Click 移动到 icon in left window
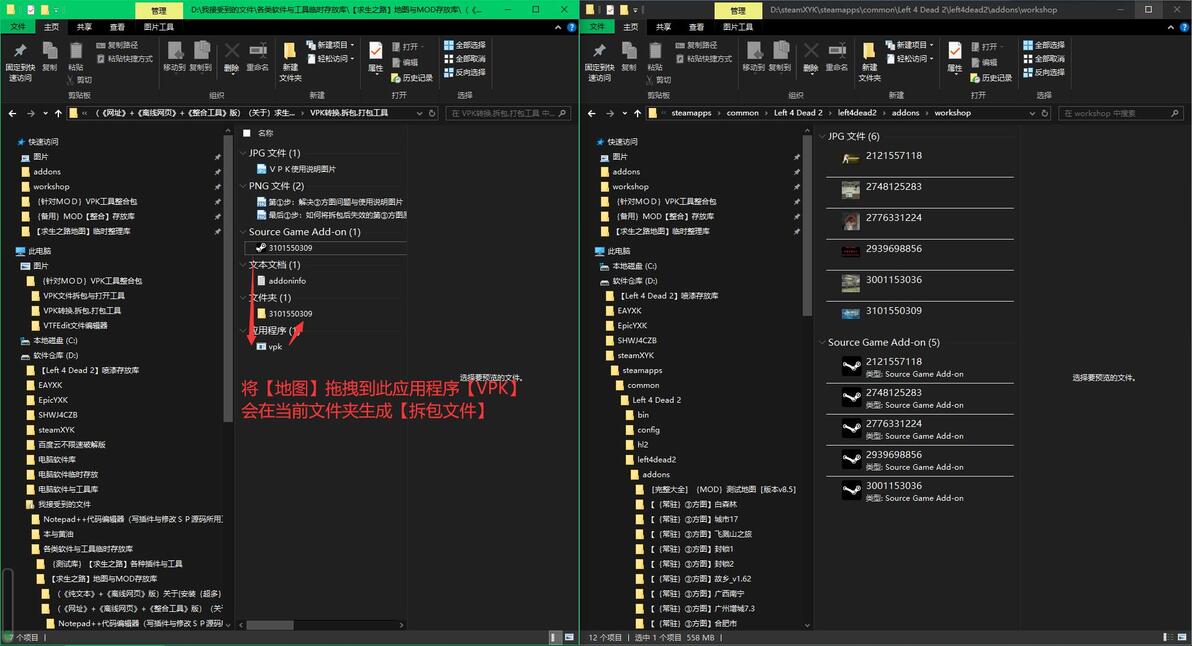1192x646 pixels. (174, 57)
